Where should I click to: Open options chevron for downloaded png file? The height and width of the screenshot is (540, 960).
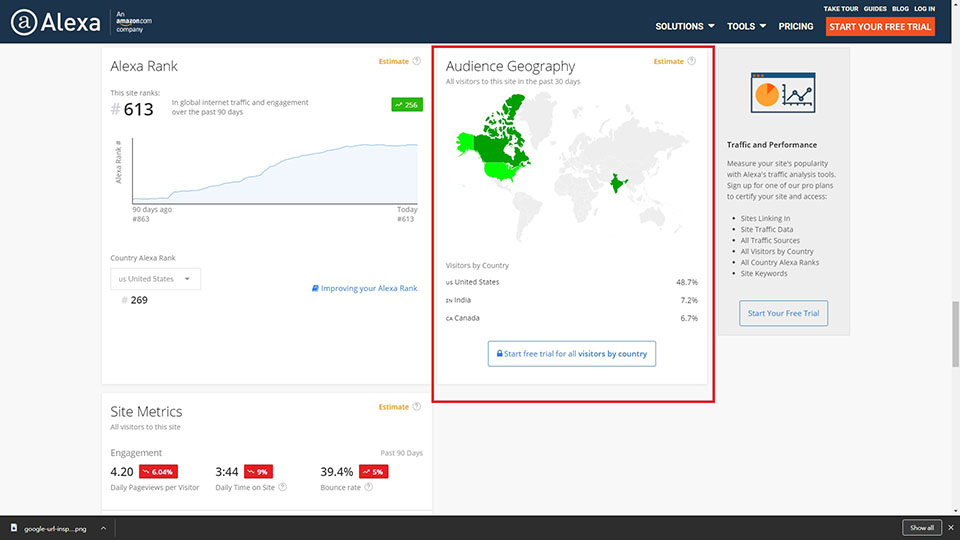(x=103, y=528)
